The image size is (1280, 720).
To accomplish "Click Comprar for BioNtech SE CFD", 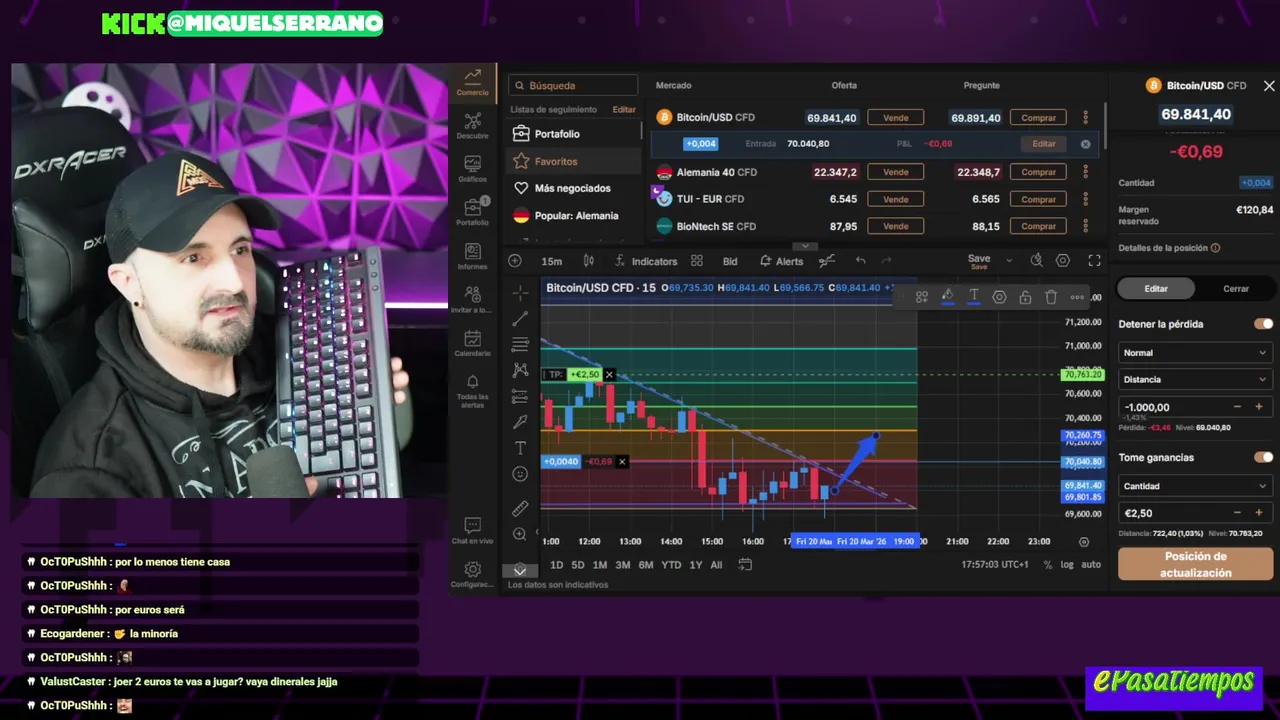I will [x=1039, y=226].
